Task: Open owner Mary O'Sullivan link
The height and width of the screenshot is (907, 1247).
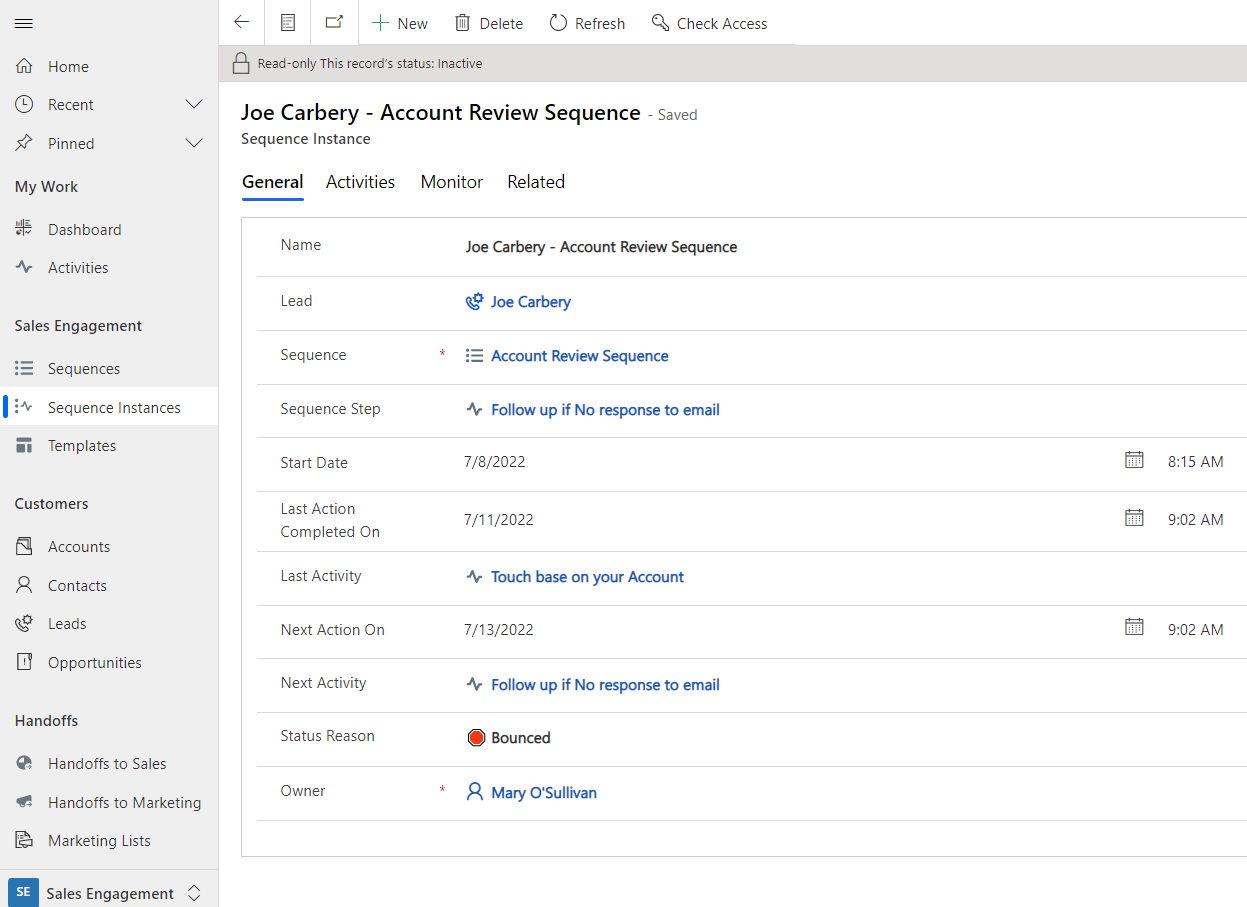Action: [543, 792]
